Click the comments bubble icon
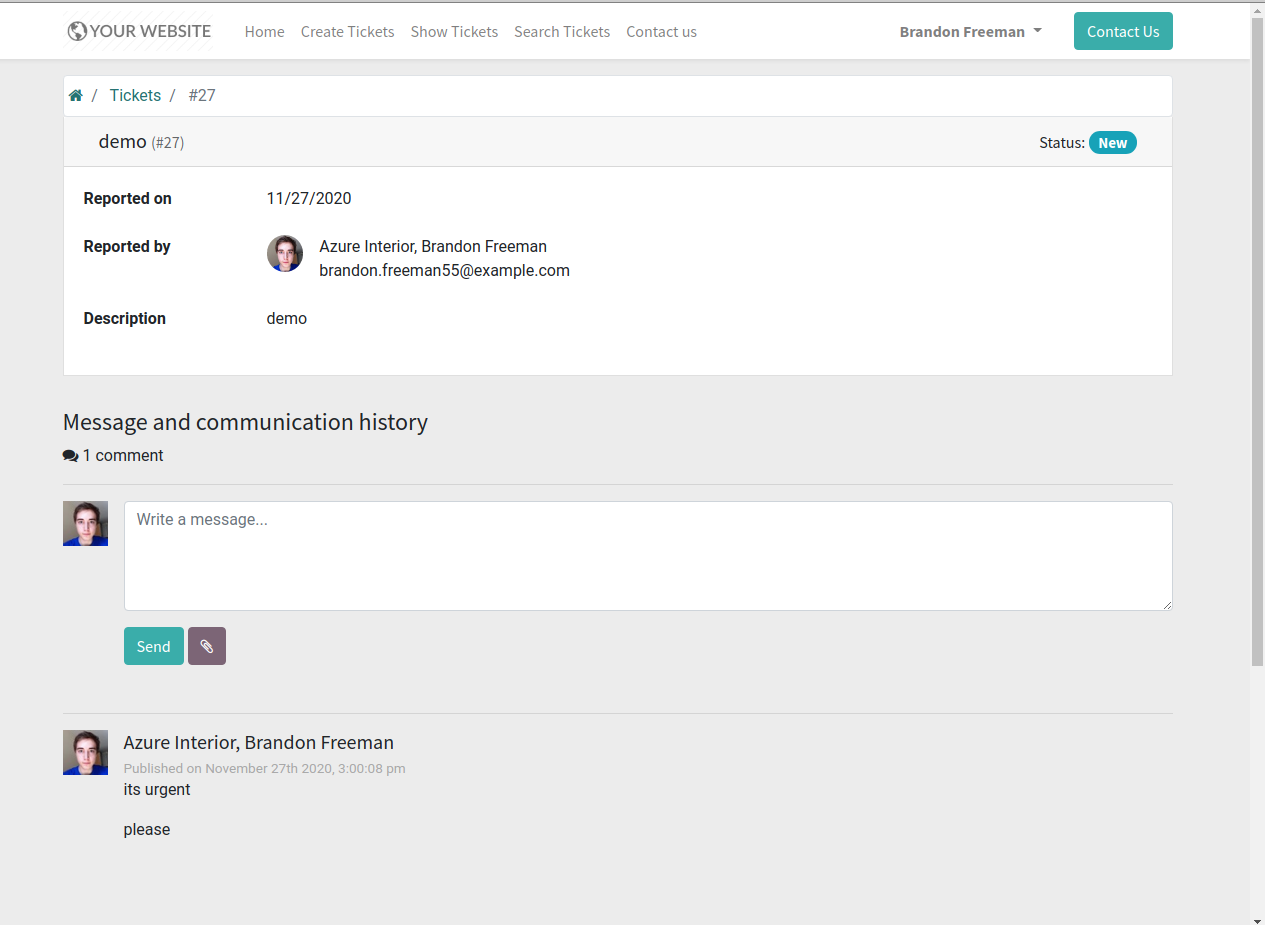 pyautogui.click(x=70, y=456)
